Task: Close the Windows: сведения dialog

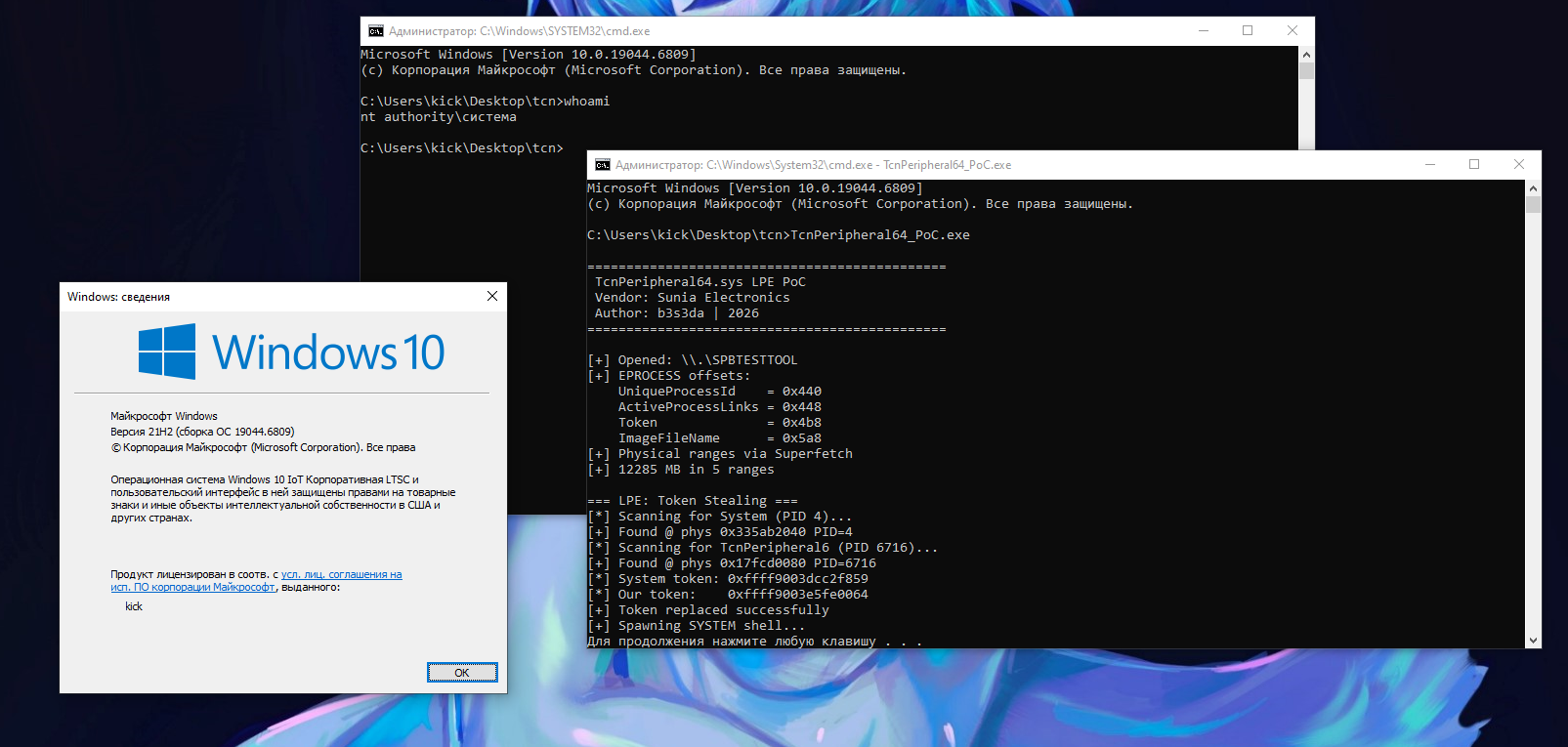Action: click(492, 296)
